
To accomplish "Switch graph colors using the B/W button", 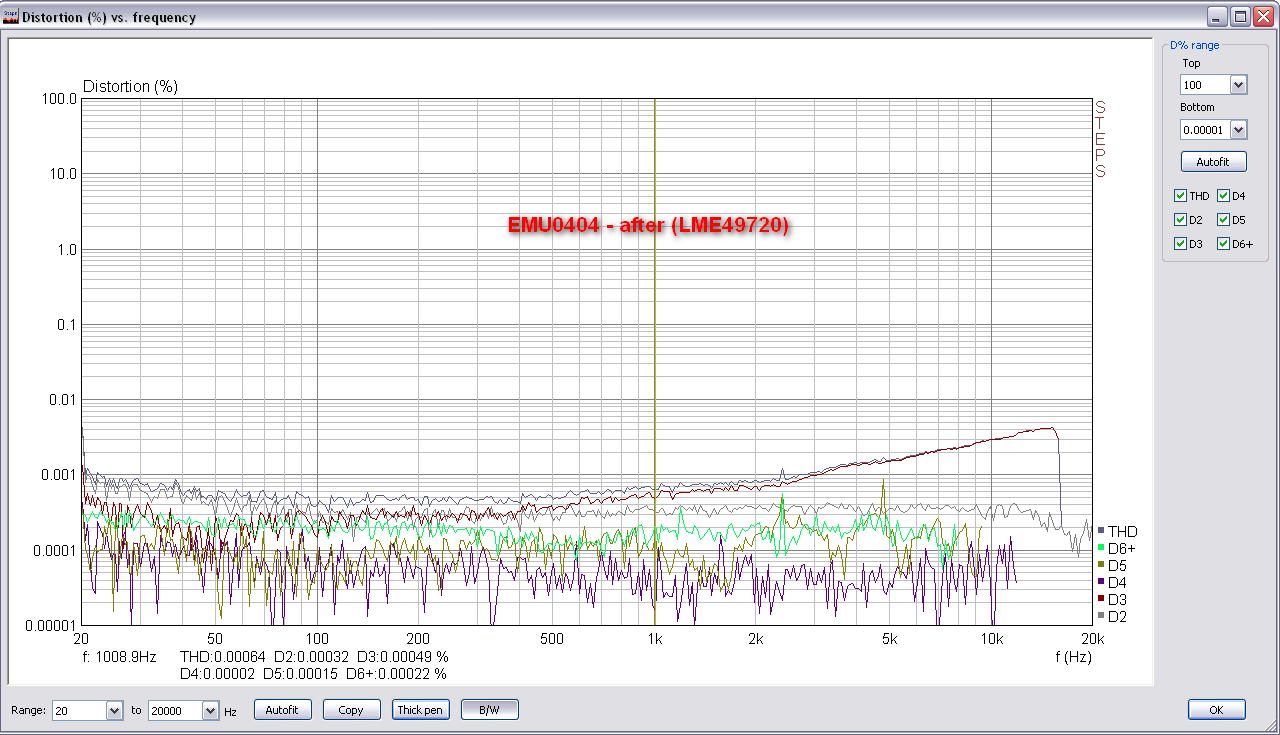I will click(x=489, y=709).
